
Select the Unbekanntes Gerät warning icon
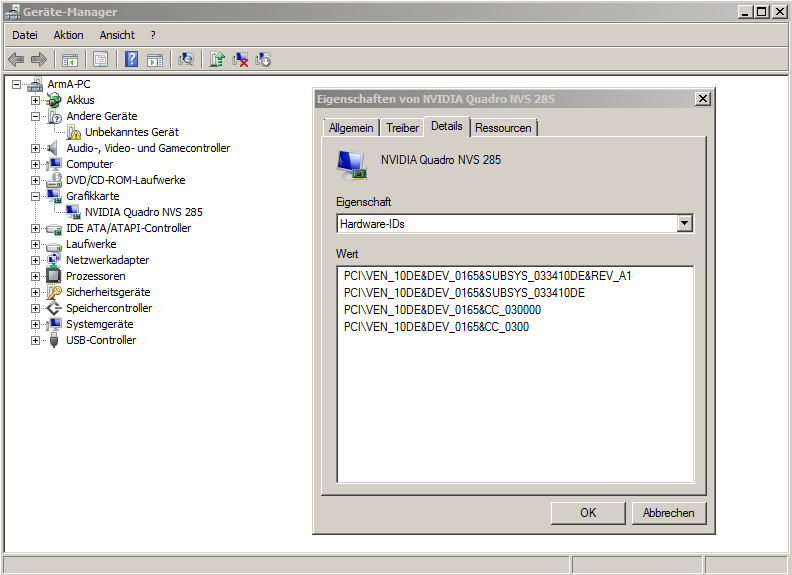73,132
